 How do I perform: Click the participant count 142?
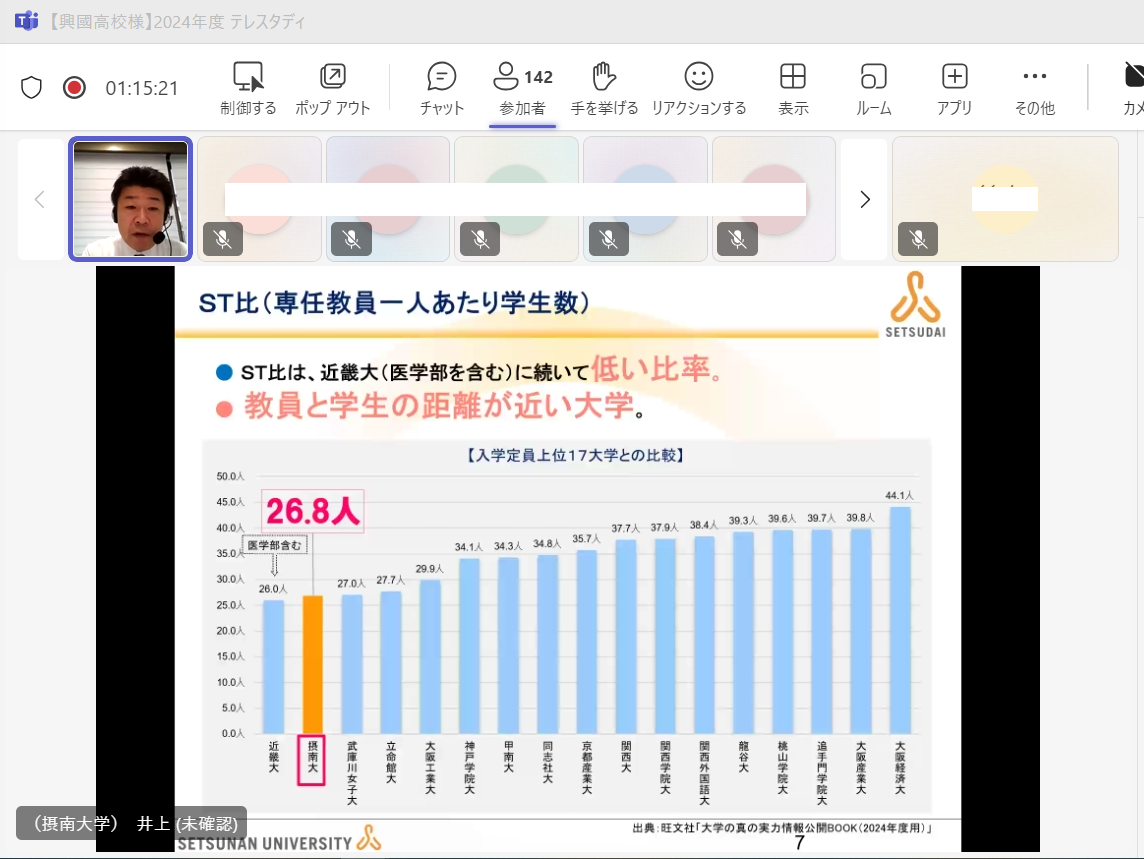tap(538, 77)
